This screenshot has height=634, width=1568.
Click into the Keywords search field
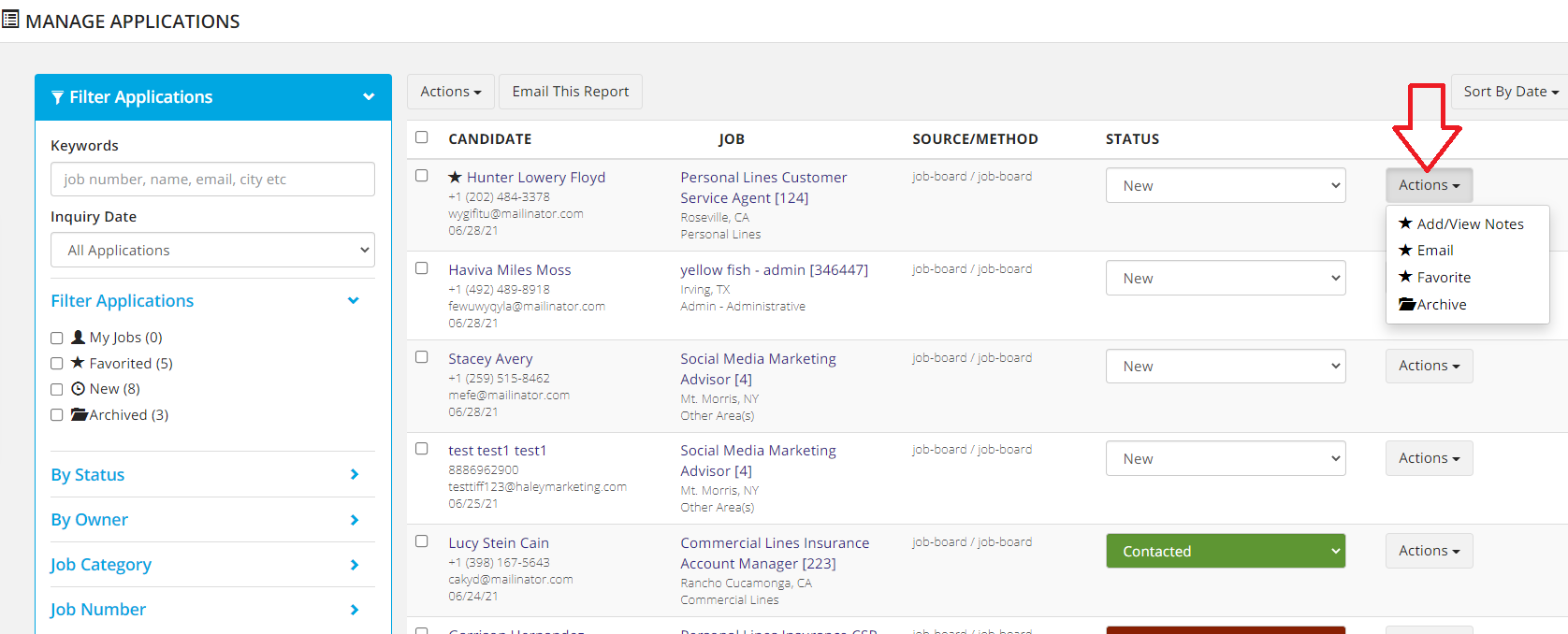212,180
